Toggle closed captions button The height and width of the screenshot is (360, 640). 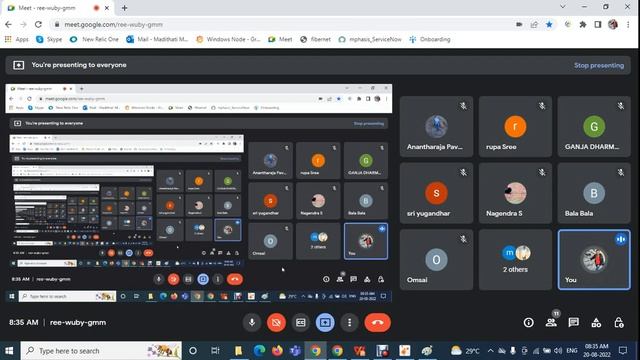[x=301, y=322]
